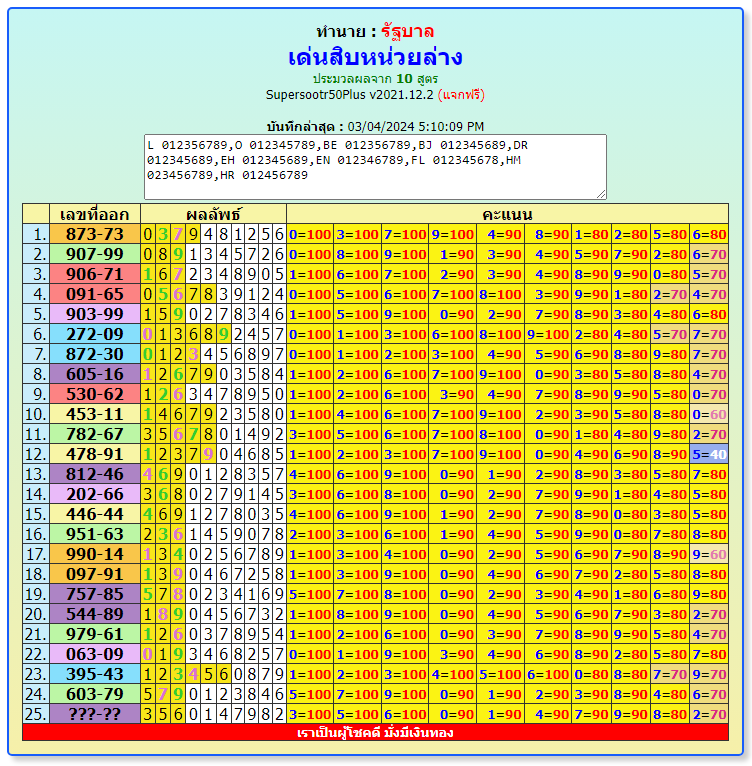Image resolution: width=752 pixels, height=766 pixels.
Task: Select the draw number 603-79
Action: click(x=95, y=695)
